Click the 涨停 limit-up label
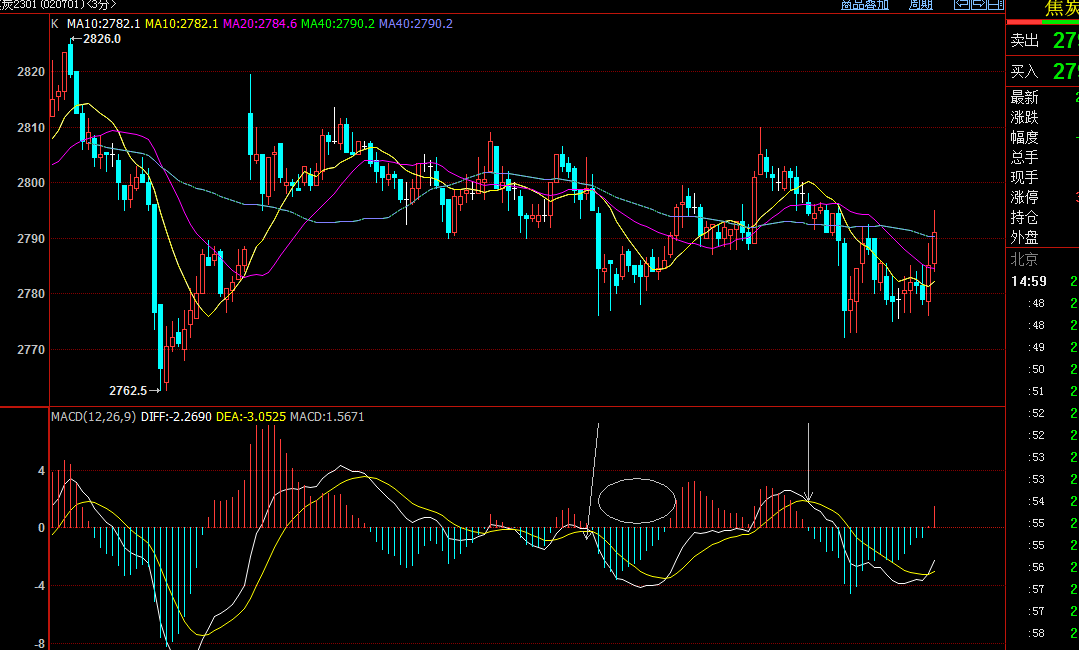 pos(1025,197)
